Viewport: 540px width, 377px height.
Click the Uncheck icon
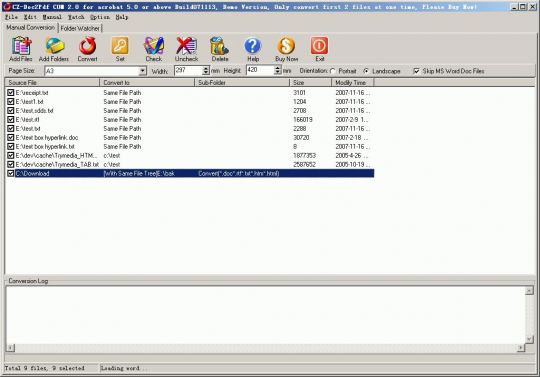186,46
